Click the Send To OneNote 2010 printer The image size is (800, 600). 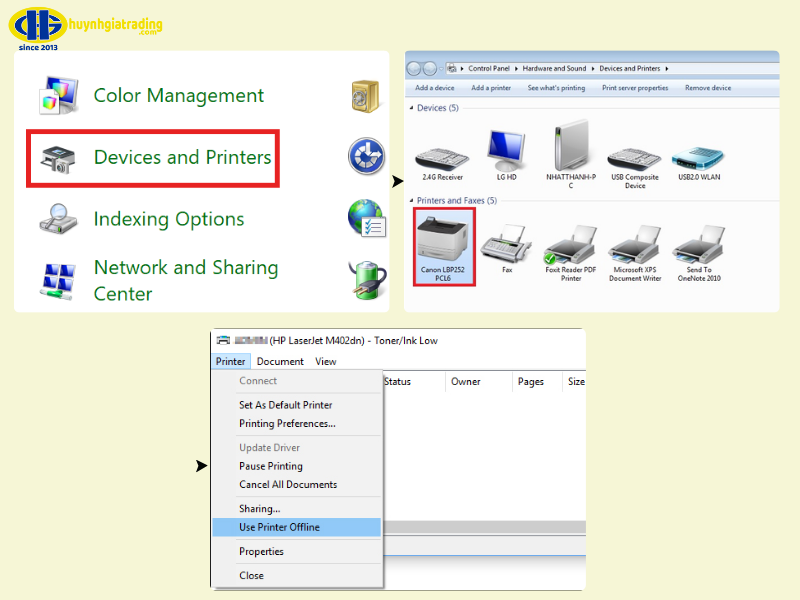tap(699, 246)
